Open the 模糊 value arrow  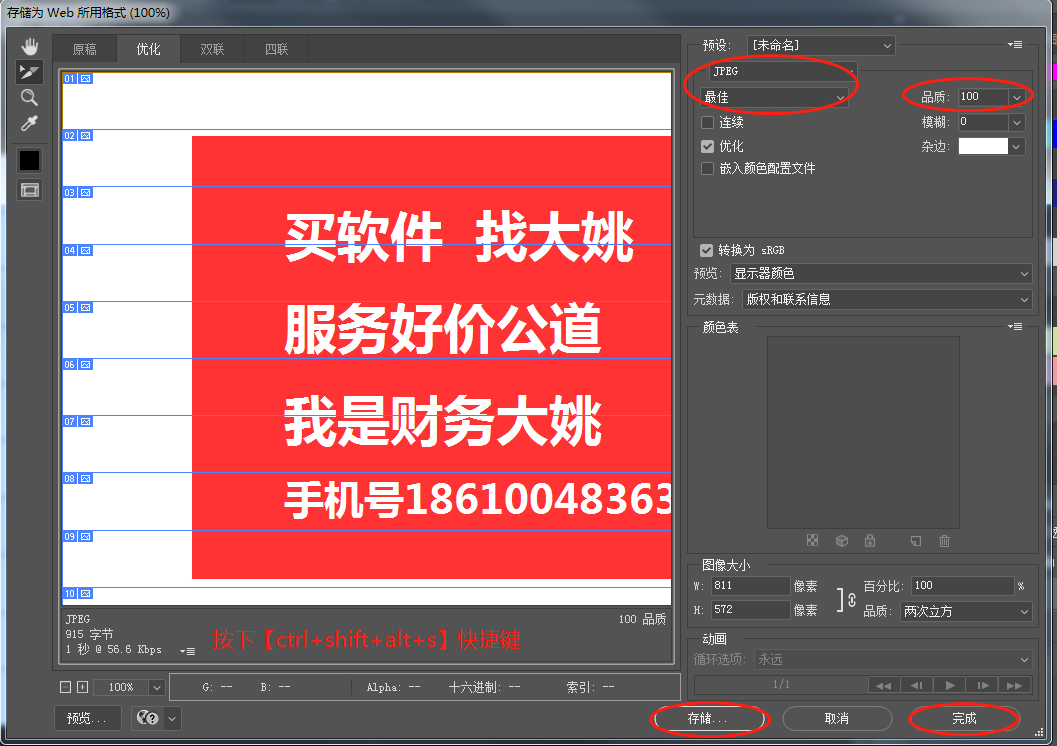click(x=1017, y=123)
